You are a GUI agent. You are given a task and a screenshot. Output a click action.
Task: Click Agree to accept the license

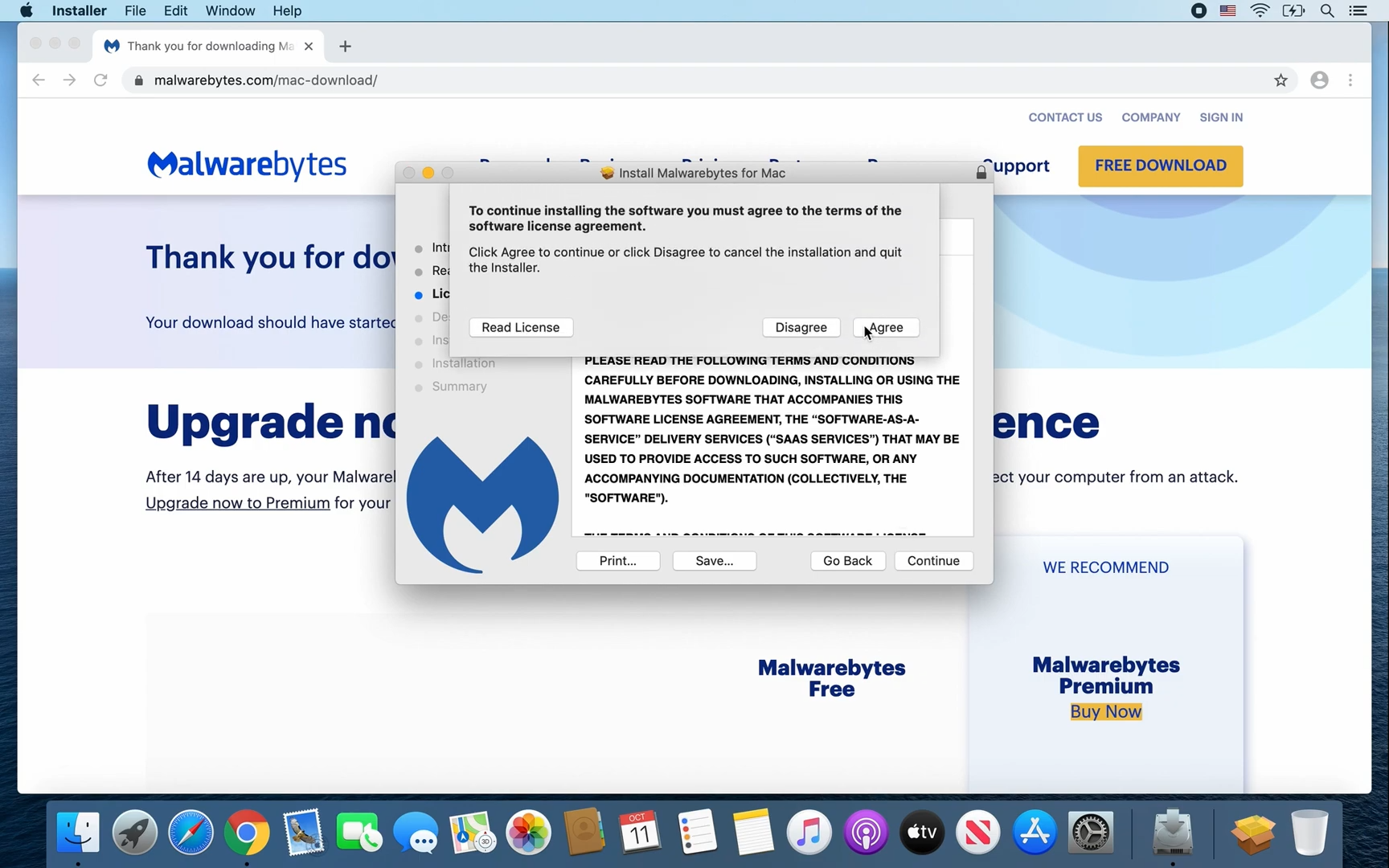tap(886, 327)
